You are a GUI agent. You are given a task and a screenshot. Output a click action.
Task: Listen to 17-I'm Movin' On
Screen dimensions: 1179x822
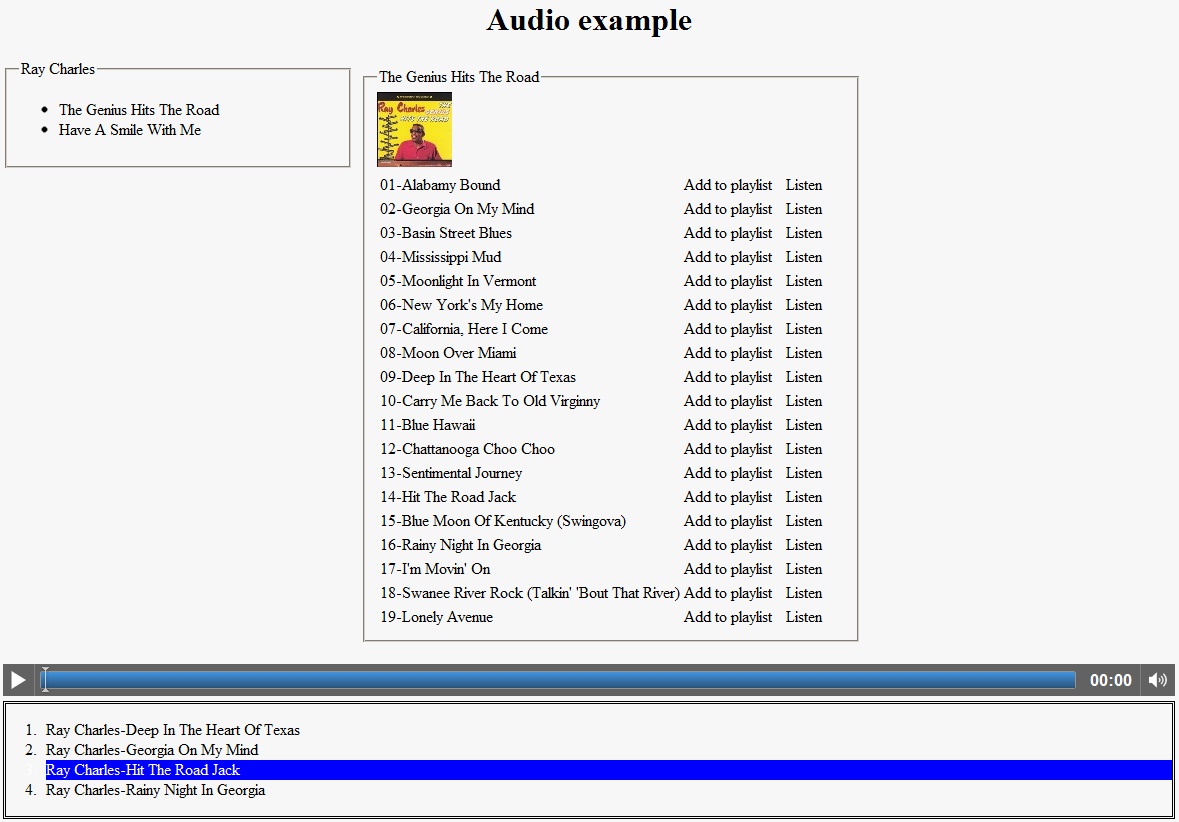click(x=804, y=570)
